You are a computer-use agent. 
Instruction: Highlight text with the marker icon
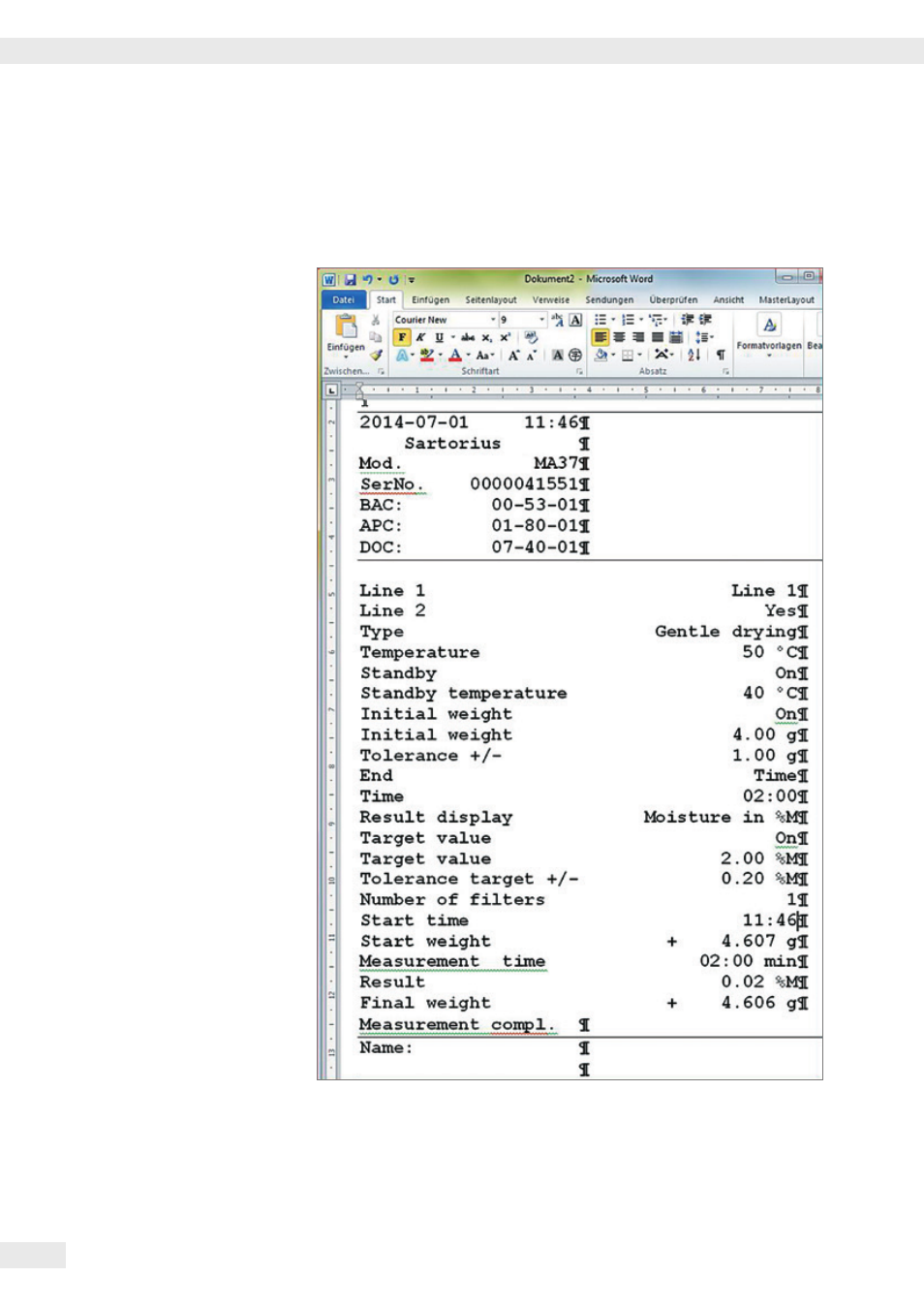426,356
